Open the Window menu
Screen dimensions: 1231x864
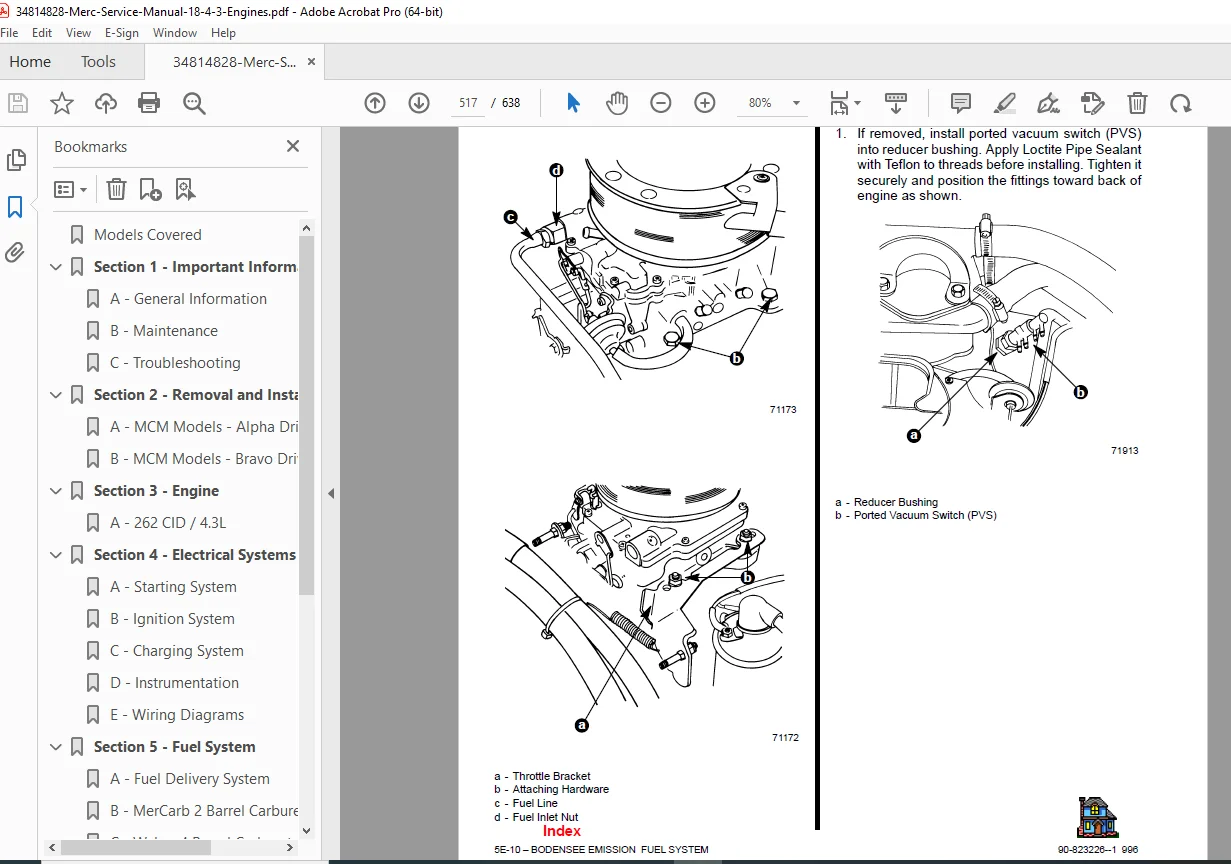175,33
